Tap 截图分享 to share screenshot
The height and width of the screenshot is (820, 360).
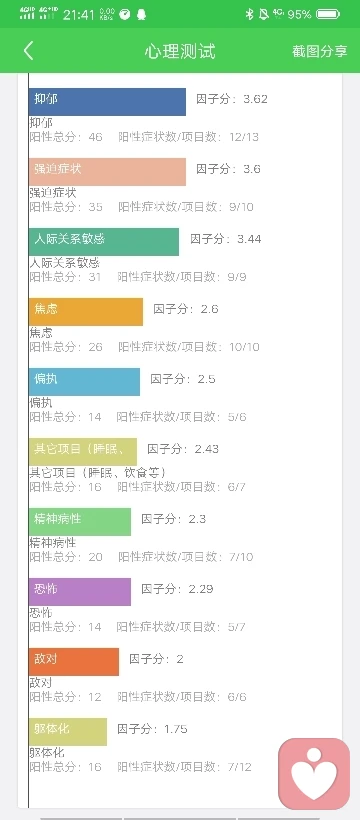point(319,51)
